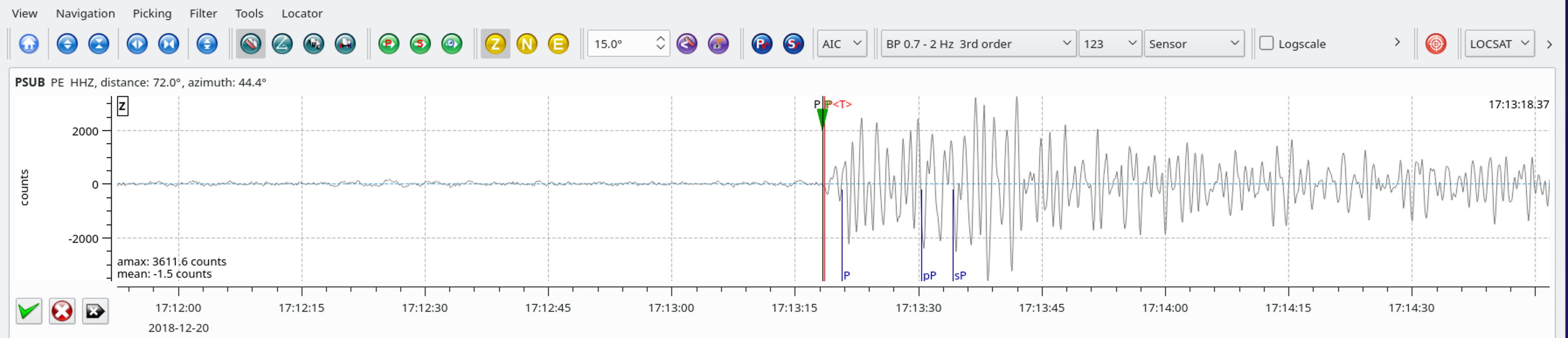Open the Sensor unit dropdown
This screenshot has height=338, width=1568.
(1193, 44)
